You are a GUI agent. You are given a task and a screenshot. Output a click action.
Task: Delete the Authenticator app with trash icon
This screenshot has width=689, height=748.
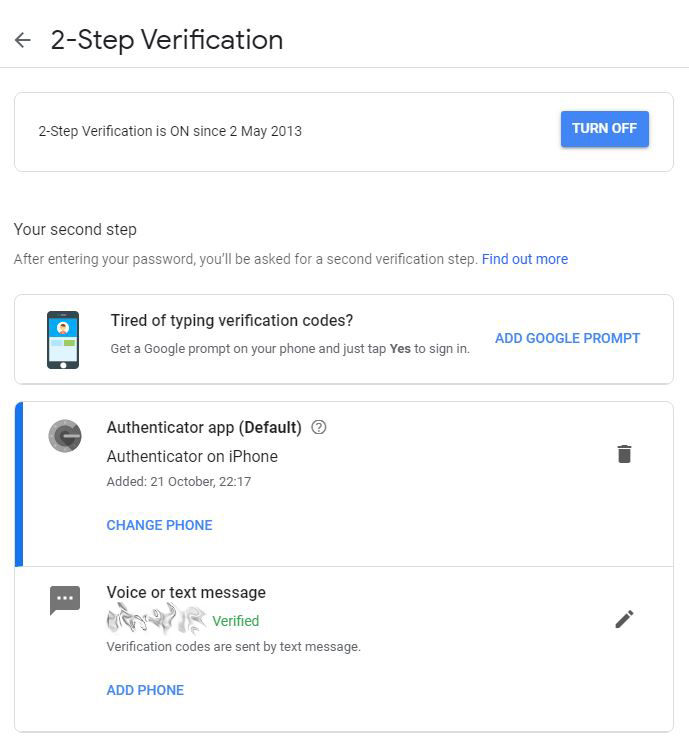click(x=624, y=454)
